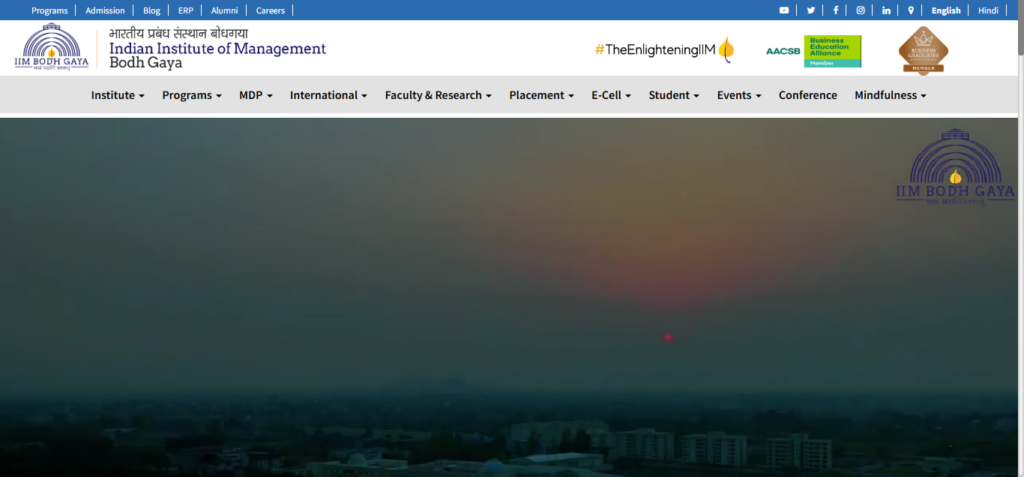
Task: Open the YouTube icon link
Action: [784, 10]
